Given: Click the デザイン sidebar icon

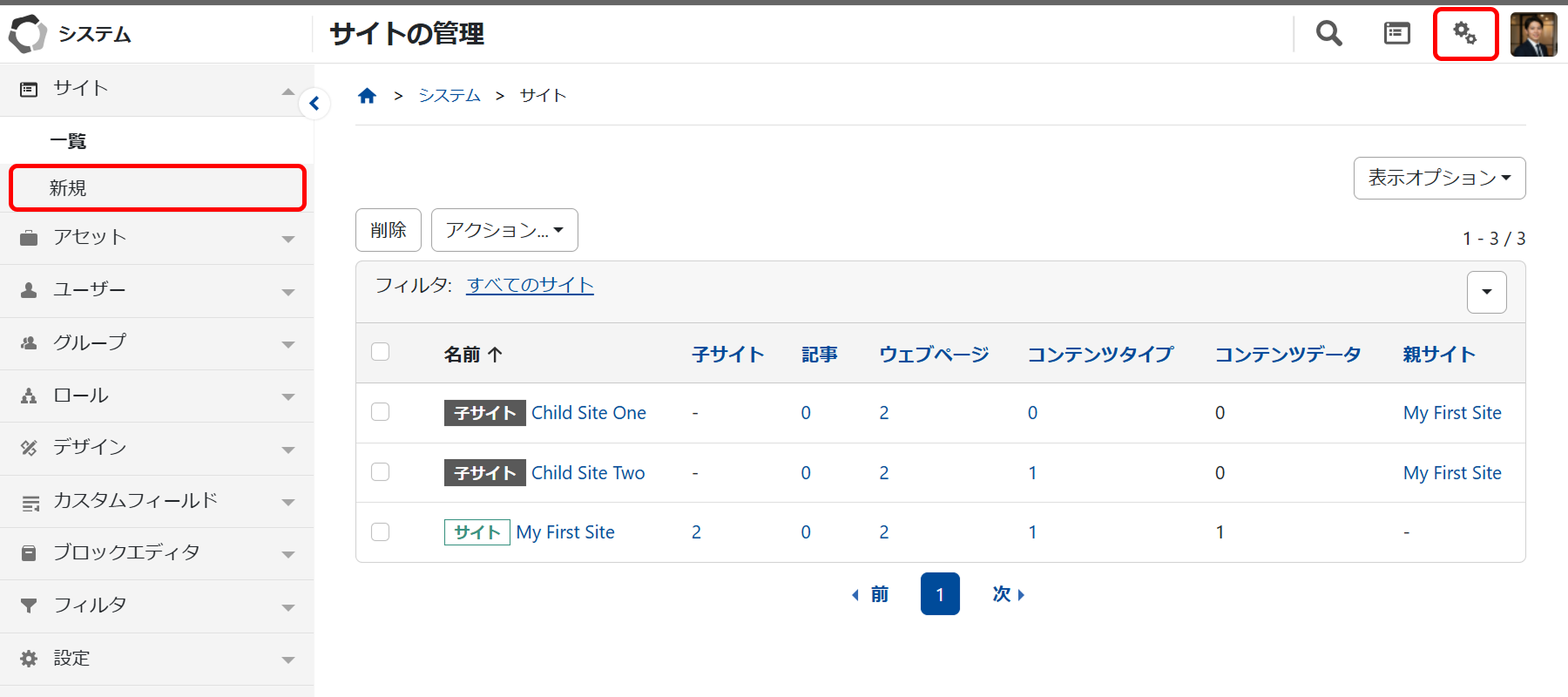Looking at the screenshot, I should 30,448.
